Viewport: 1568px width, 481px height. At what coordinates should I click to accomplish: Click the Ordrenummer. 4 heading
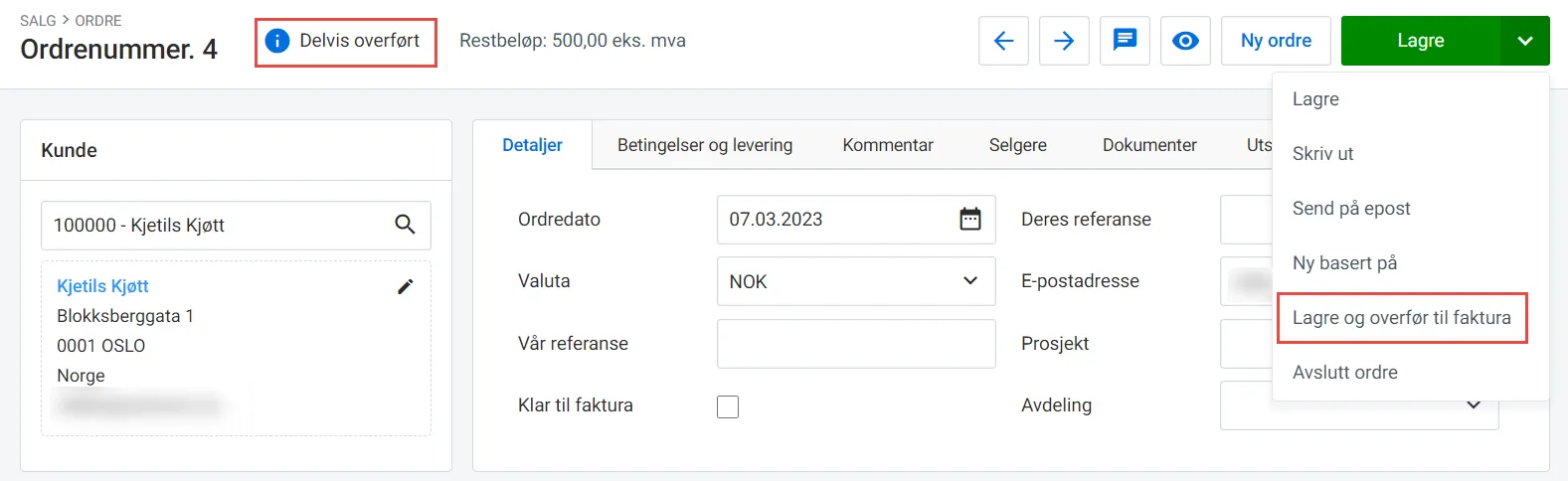coord(119,49)
